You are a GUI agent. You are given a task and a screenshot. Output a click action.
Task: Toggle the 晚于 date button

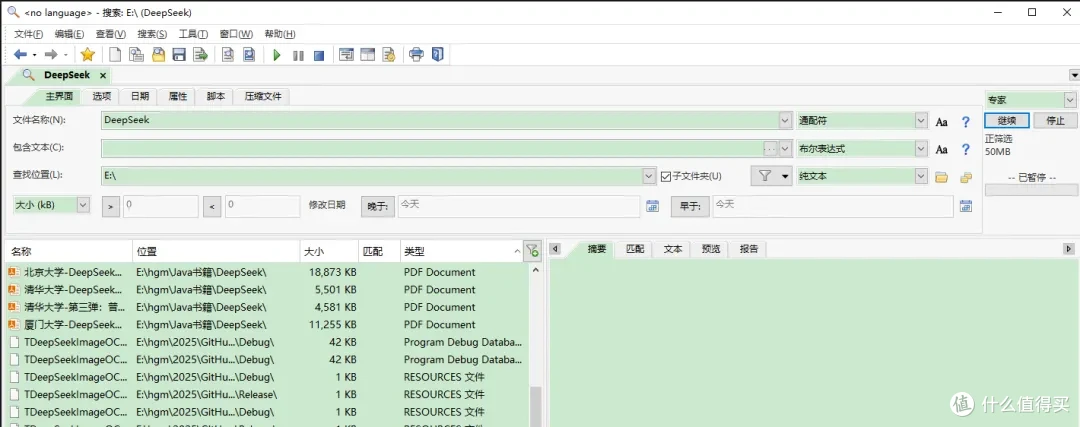click(378, 206)
